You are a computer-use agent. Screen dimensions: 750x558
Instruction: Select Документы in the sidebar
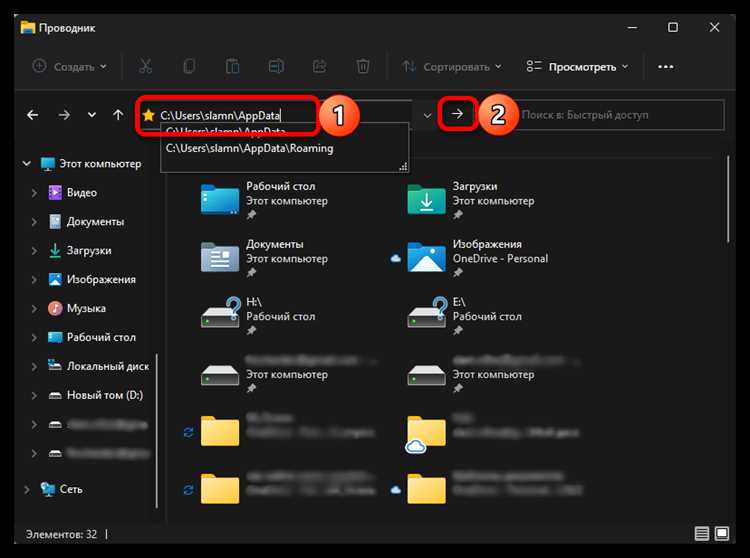pyautogui.click(x=95, y=222)
